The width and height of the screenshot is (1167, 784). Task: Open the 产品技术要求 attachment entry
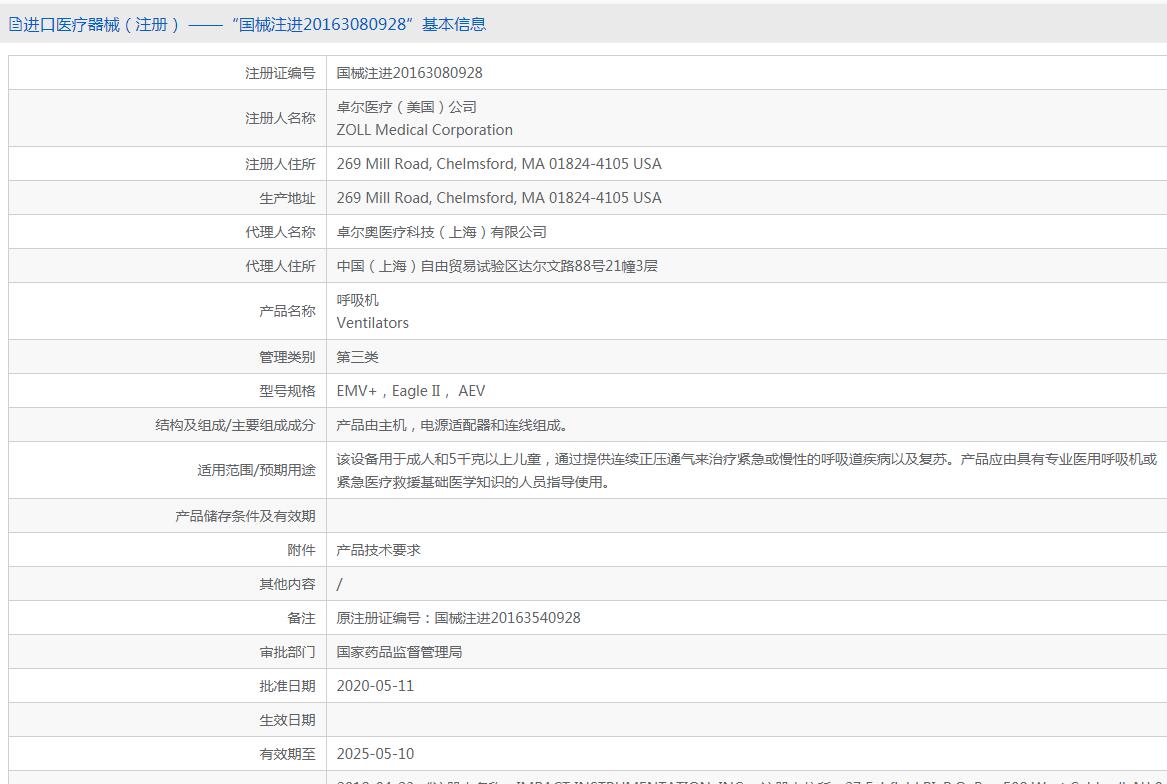pyautogui.click(x=378, y=550)
